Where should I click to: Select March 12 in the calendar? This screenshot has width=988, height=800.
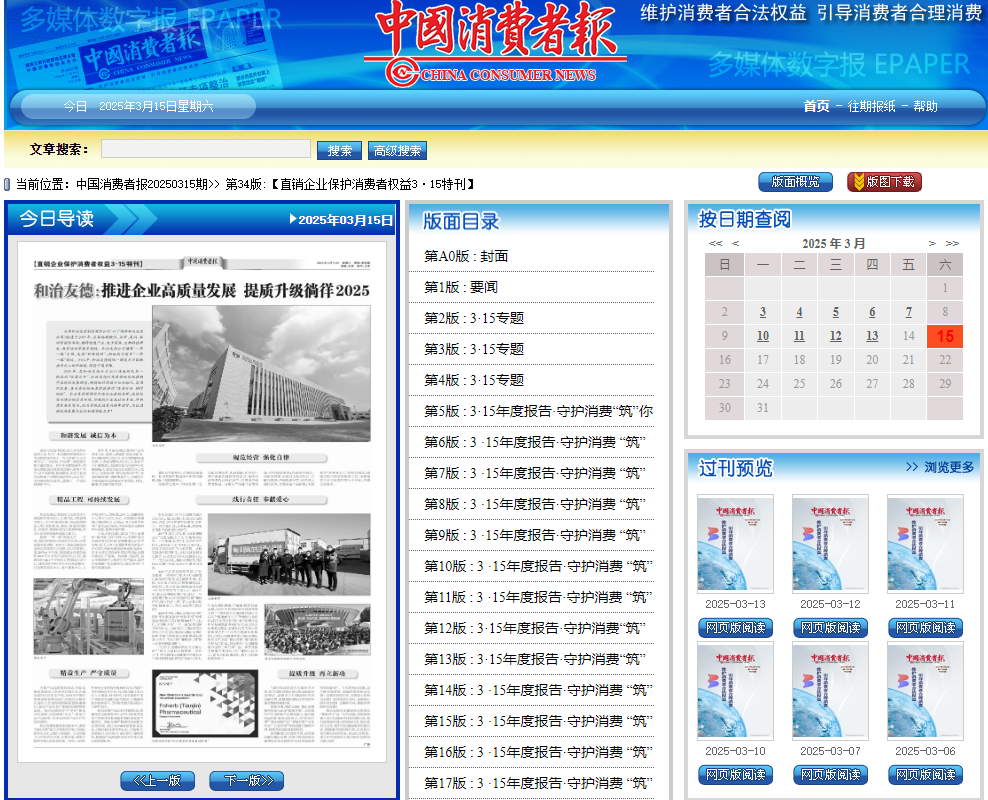(x=836, y=336)
